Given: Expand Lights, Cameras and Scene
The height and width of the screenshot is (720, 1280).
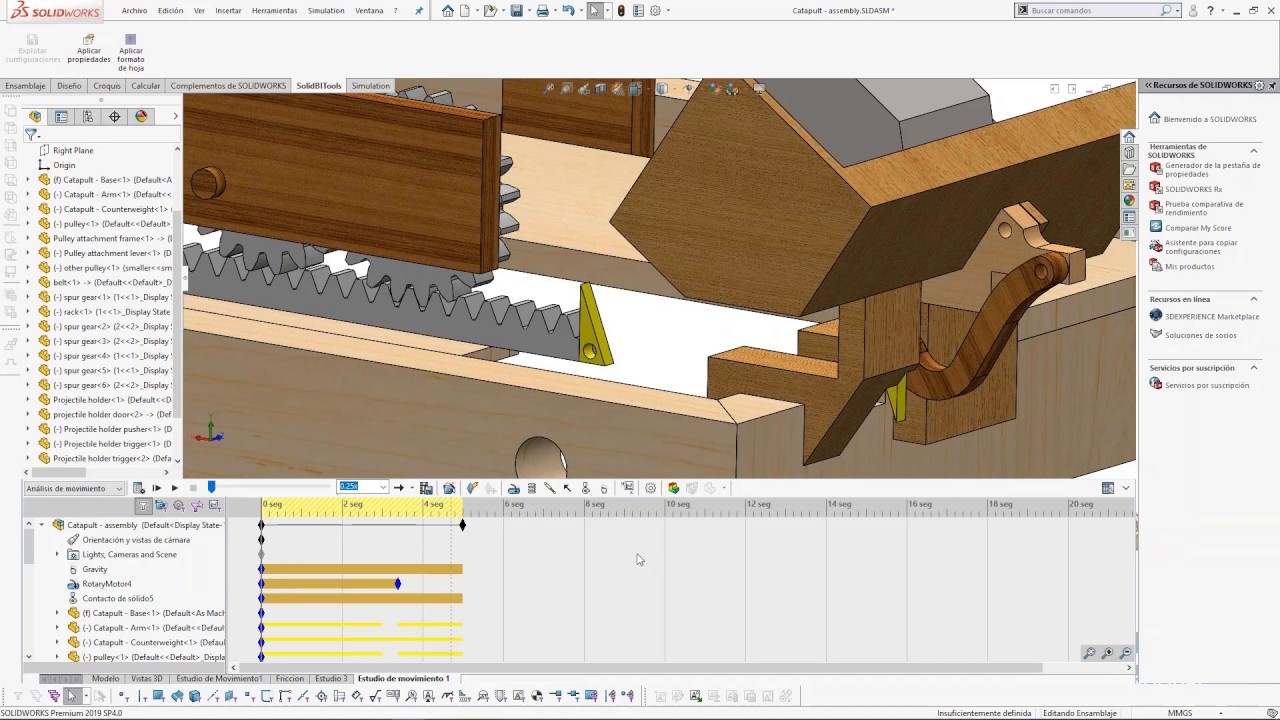Looking at the screenshot, I should (x=57, y=554).
